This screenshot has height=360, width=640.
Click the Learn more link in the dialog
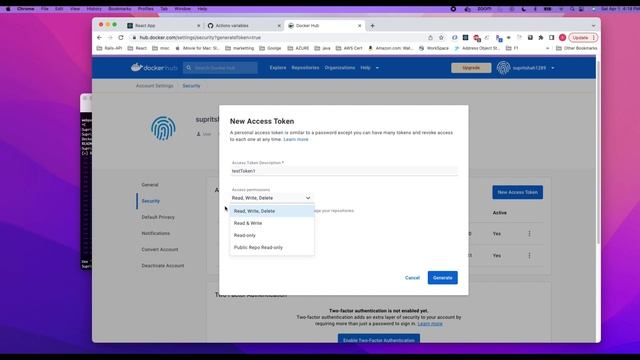[296, 140]
